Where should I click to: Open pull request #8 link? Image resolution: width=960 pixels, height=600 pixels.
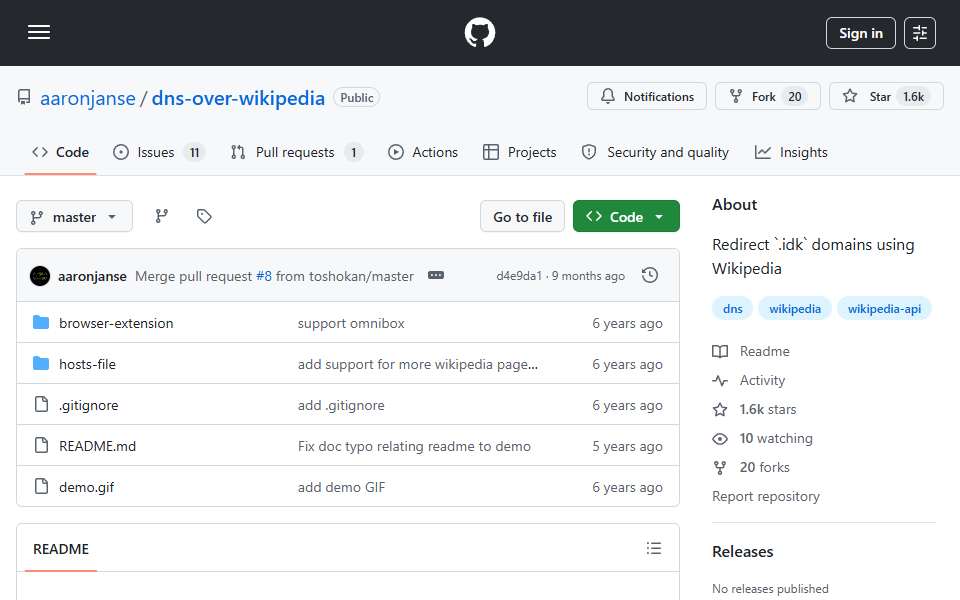coord(264,276)
